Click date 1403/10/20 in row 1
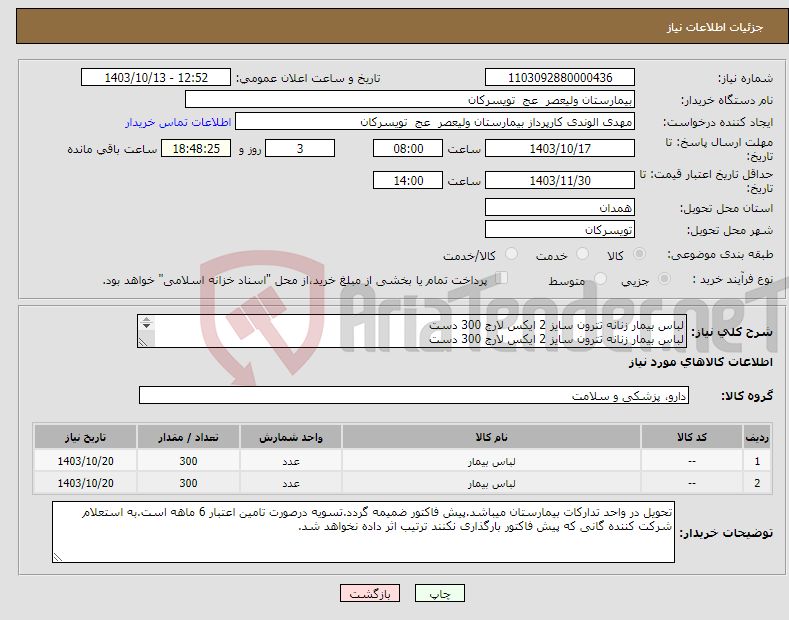 click(86, 461)
